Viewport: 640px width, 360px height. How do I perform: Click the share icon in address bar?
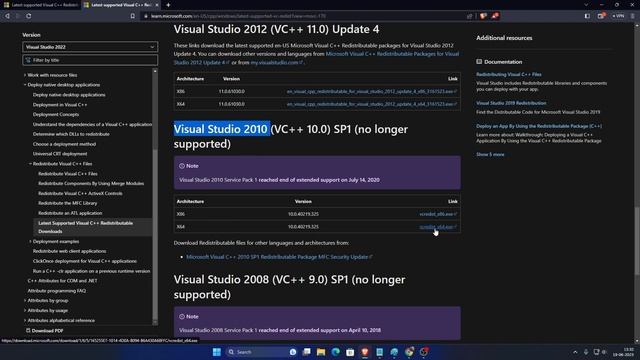[x=469, y=16]
